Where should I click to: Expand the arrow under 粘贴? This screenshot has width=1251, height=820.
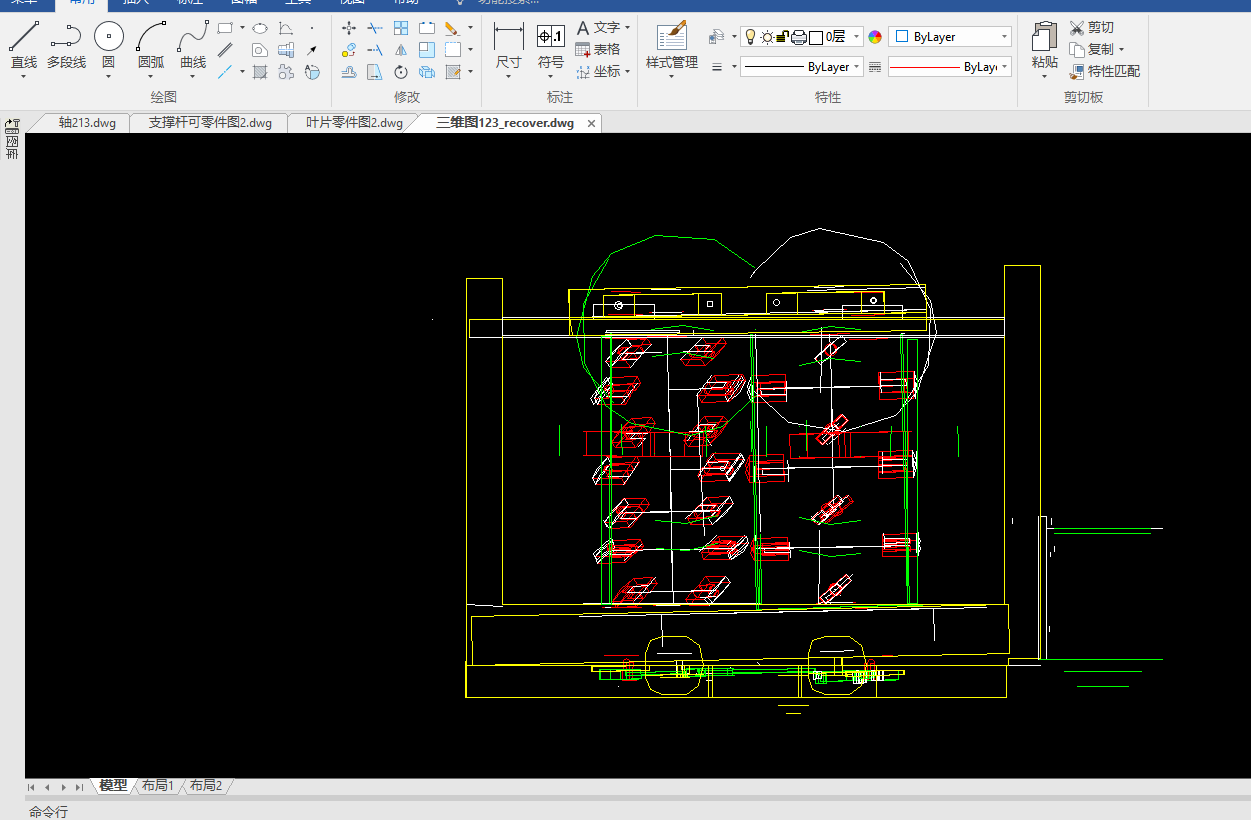(1044, 76)
